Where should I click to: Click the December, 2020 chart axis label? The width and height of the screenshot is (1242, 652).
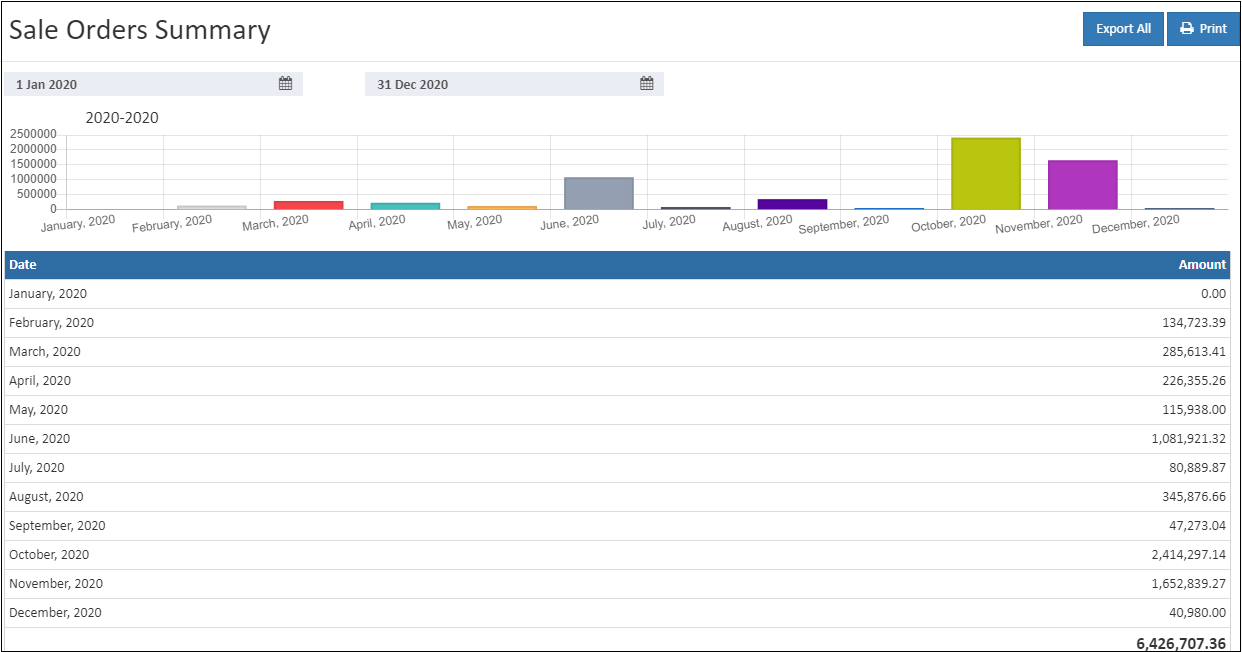click(1136, 224)
